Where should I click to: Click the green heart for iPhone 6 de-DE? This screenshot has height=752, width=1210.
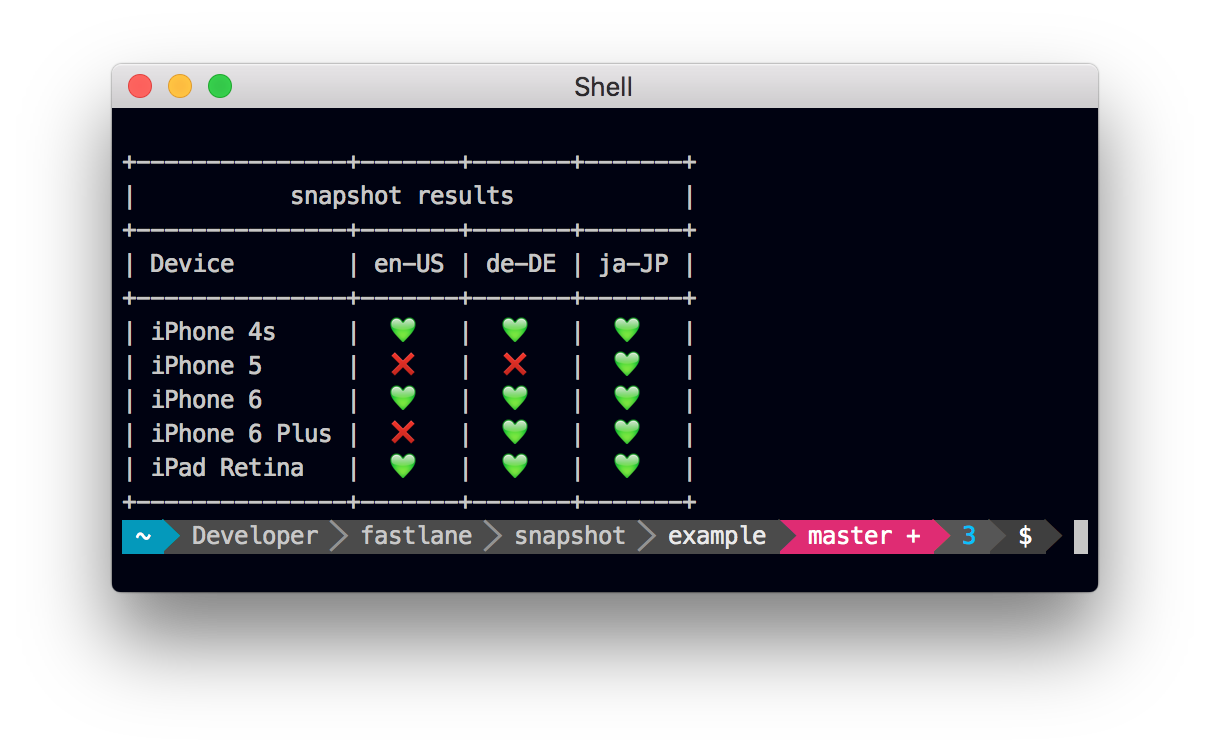pyautogui.click(x=514, y=398)
